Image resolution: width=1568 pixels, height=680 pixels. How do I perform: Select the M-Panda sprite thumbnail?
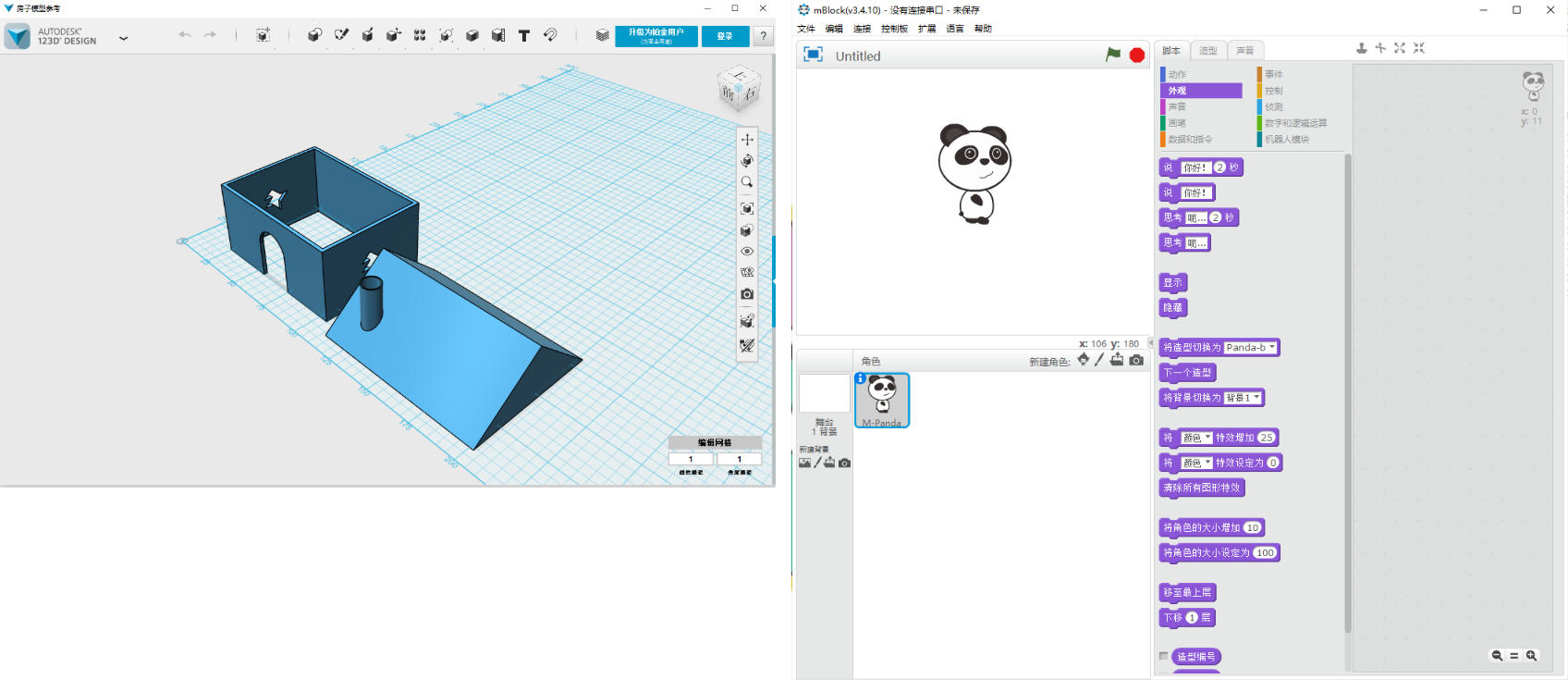click(882, 400)
